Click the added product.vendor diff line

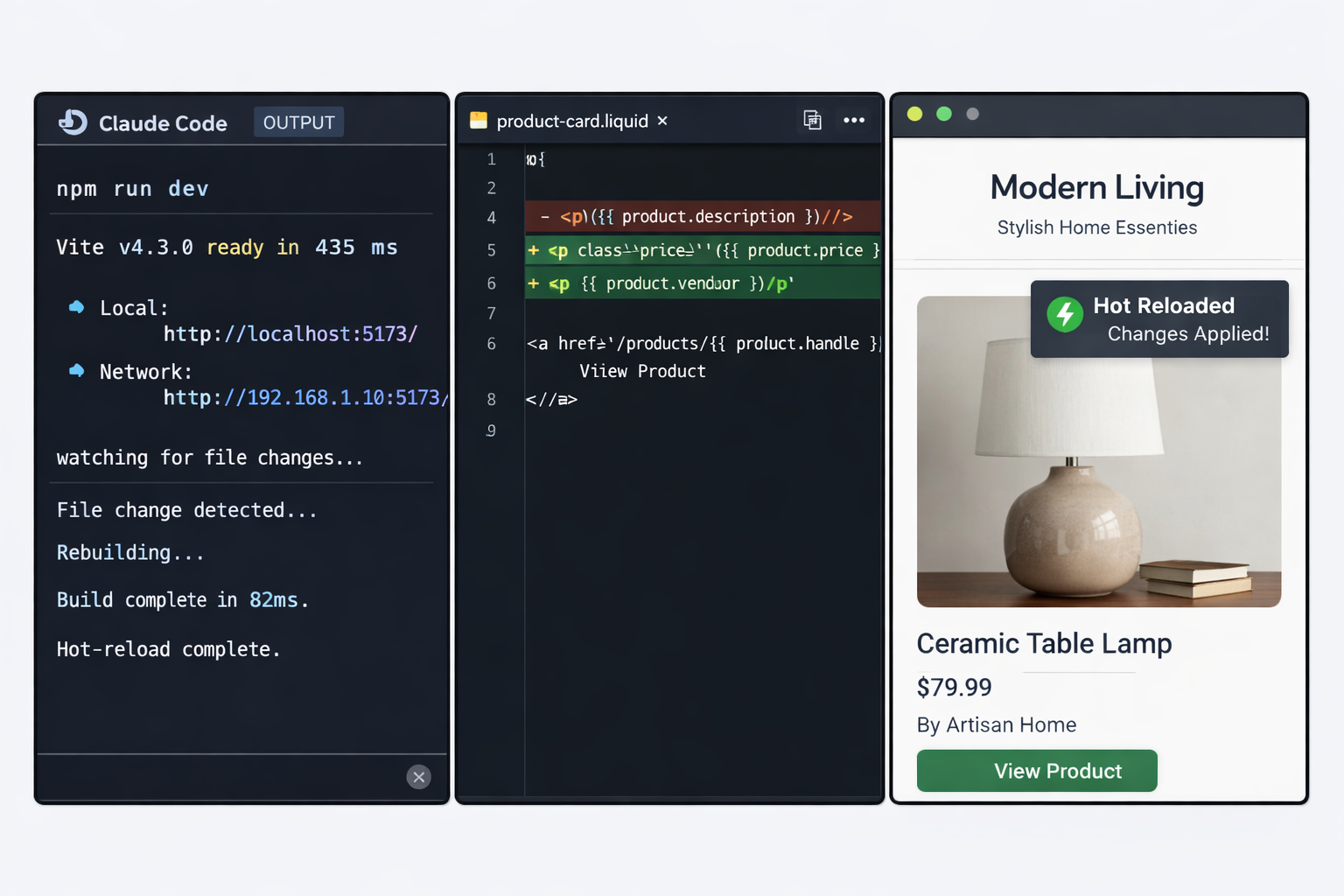point(703,283)
